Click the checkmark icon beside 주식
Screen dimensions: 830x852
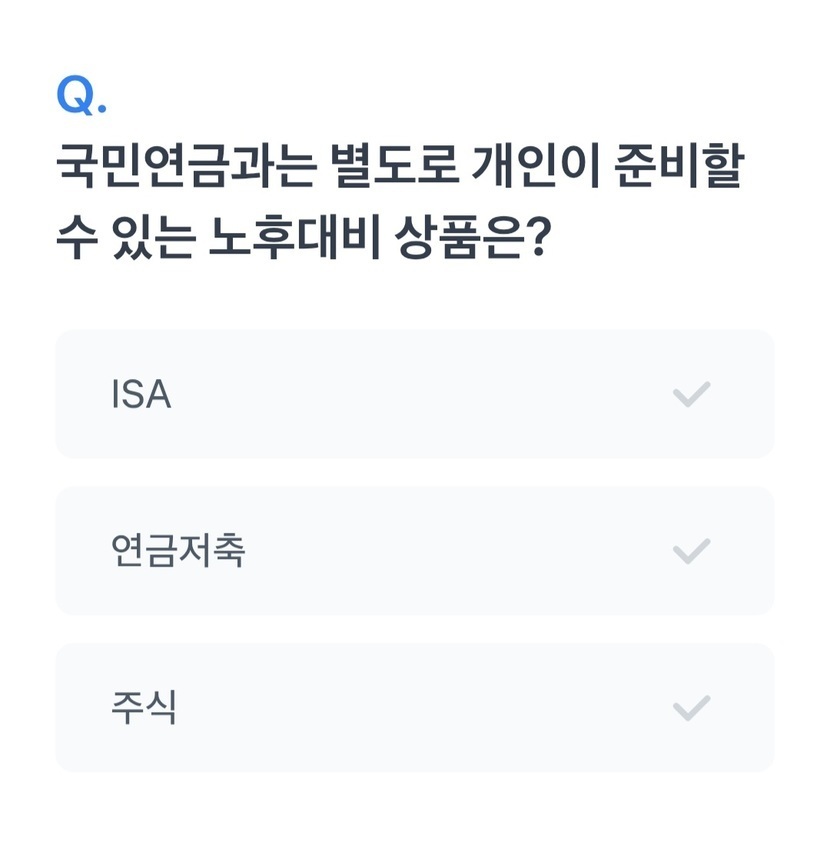tap(691, 708)
